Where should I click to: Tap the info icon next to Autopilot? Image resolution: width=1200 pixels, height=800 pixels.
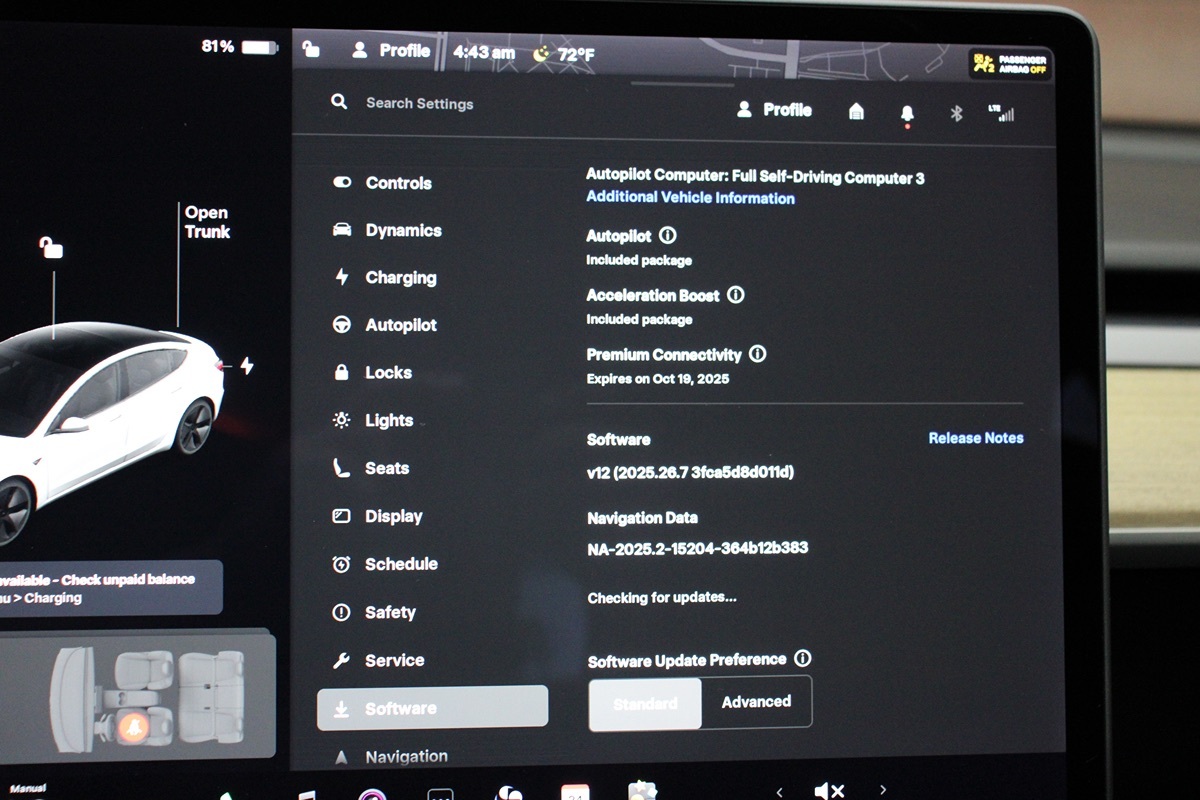pyautogui.click(x=668, y=236)
